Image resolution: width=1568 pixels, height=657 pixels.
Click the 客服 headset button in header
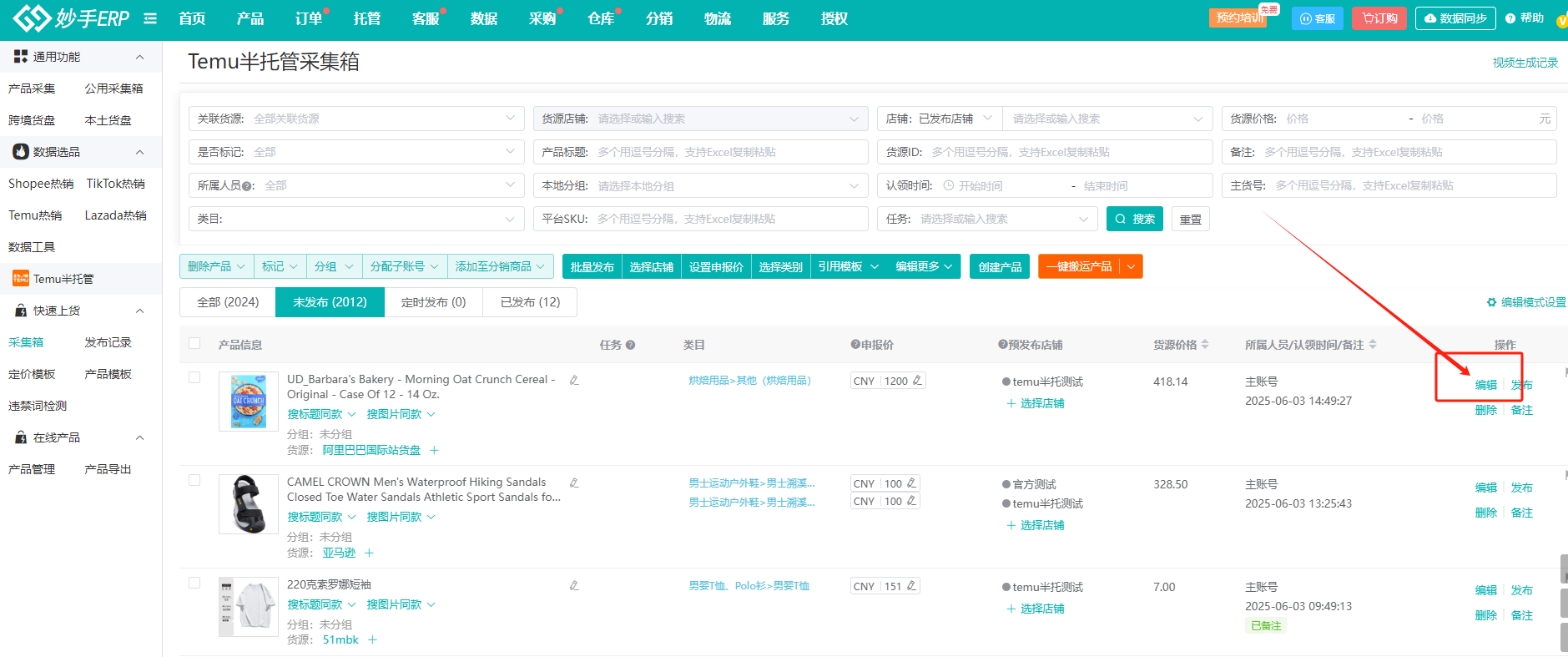pyautogui.click(x=1318, y=18)
